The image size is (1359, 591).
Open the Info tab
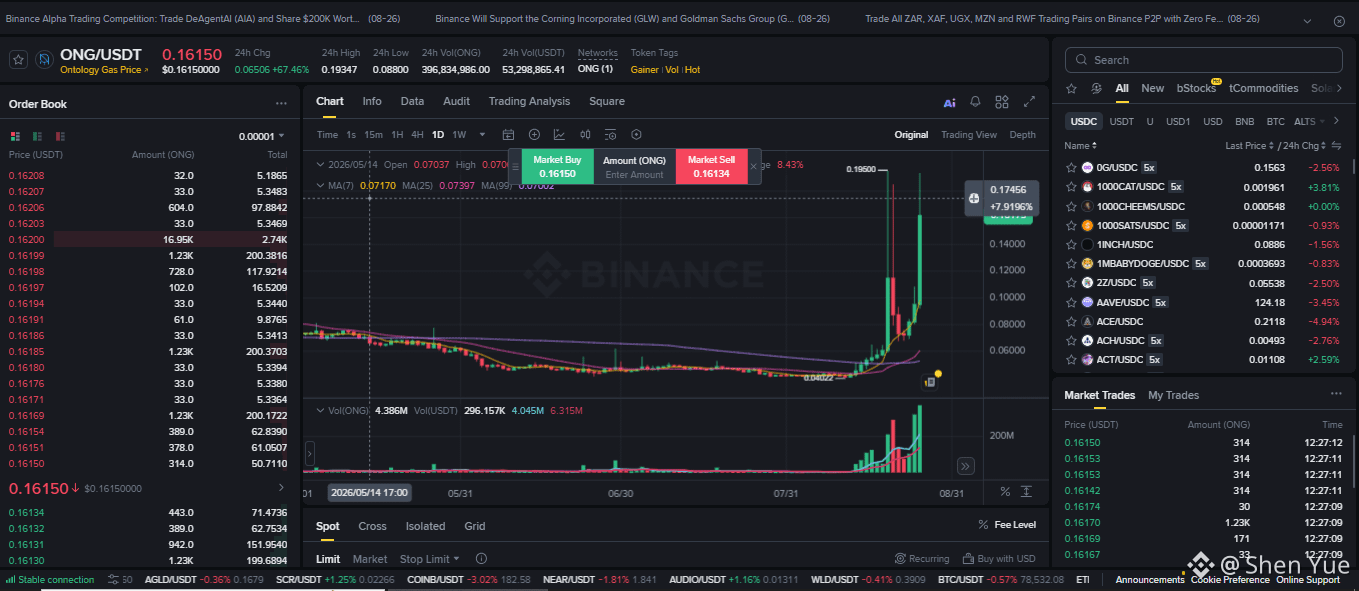coord(372,101)
